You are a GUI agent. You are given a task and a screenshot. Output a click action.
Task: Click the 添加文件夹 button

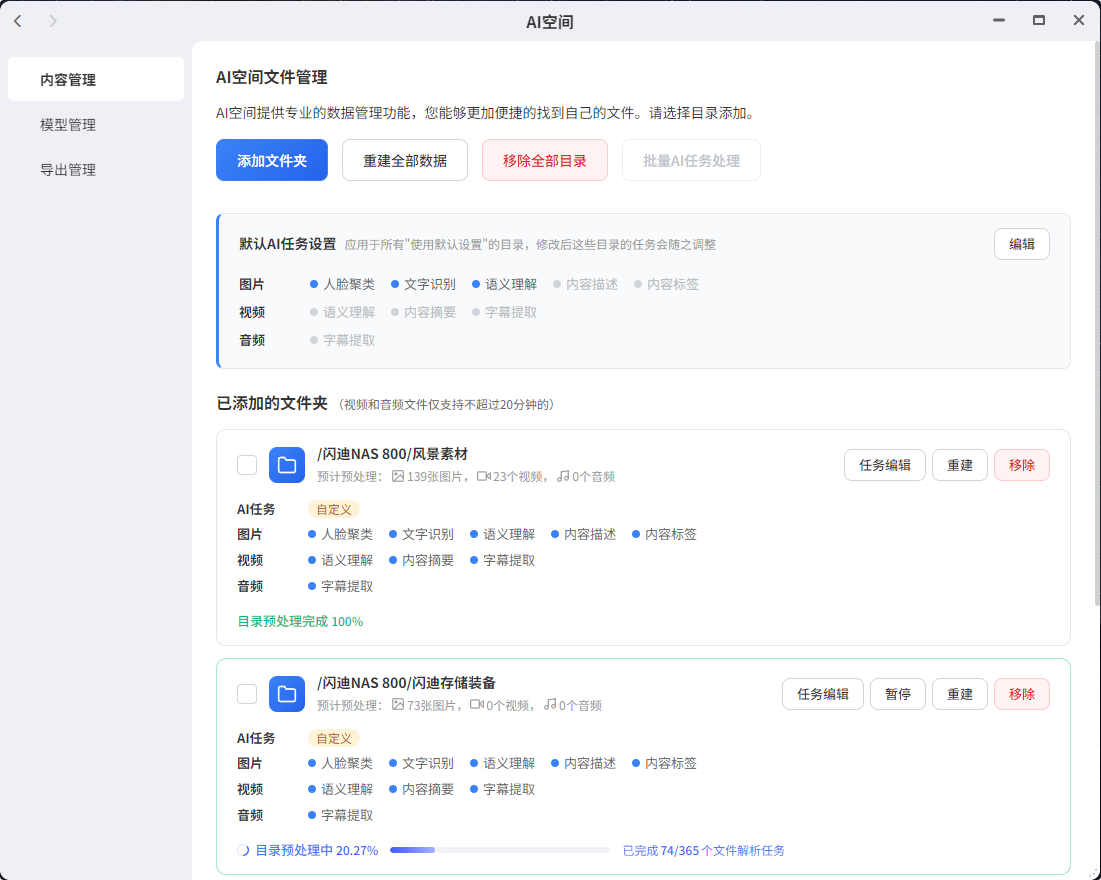(272, 160)
